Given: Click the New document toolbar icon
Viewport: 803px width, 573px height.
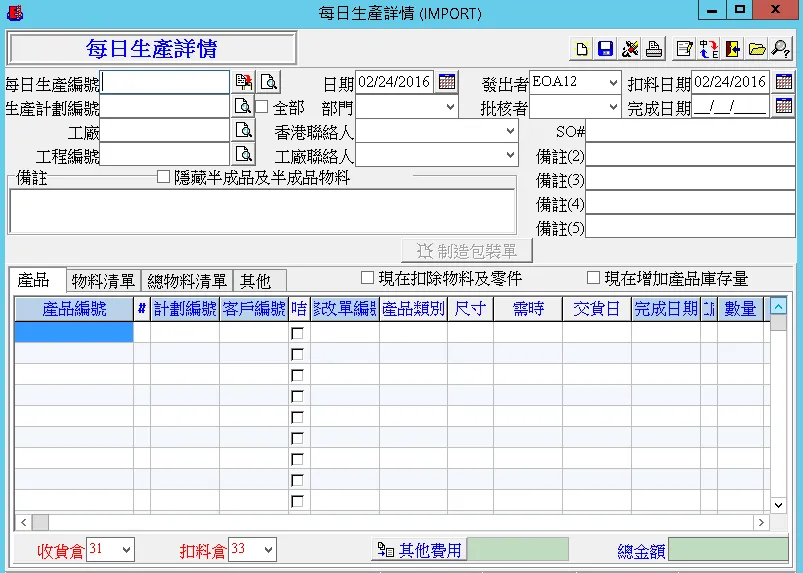Looking at the screenshot, I should click(582, 49).
